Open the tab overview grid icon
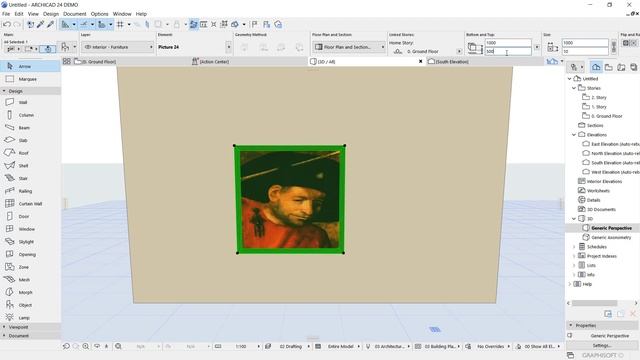Image resolution: width=640 pixels, height=360 pixels. [67, 61]
